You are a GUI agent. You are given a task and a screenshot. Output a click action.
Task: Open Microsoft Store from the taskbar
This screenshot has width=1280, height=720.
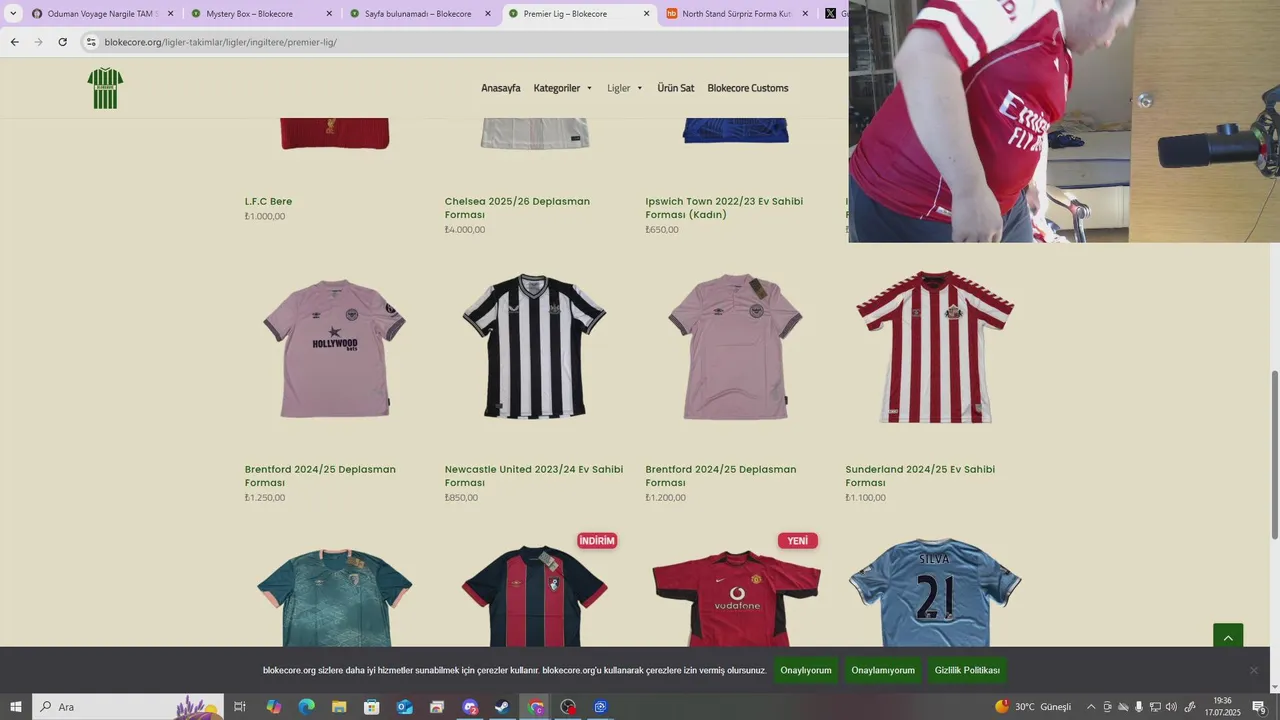[x=371, y=707]
